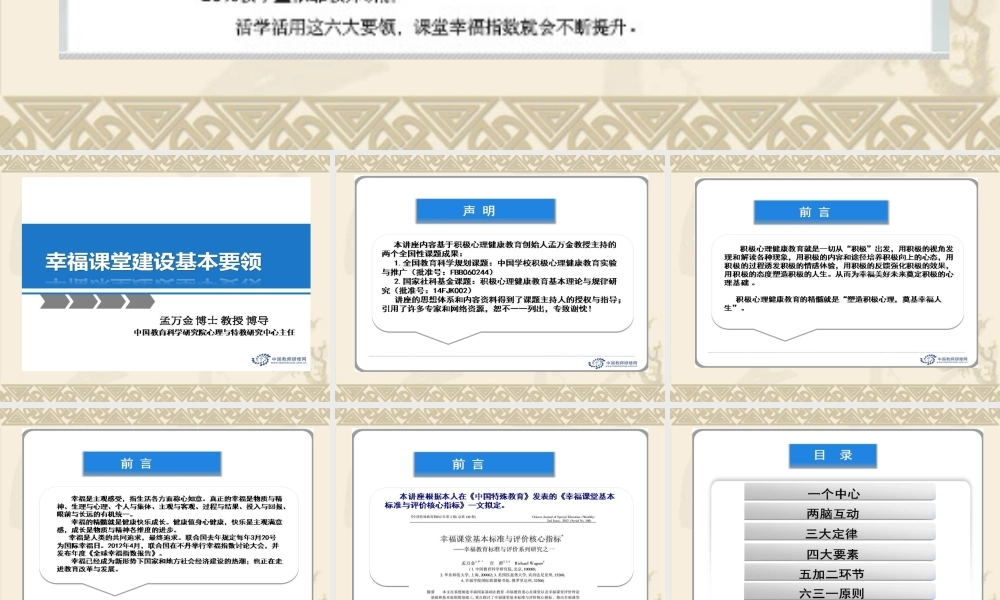Screen dimensions: 1000x600
Task: Click the 声明 blue header banner
Action: [x=485, y=210]
